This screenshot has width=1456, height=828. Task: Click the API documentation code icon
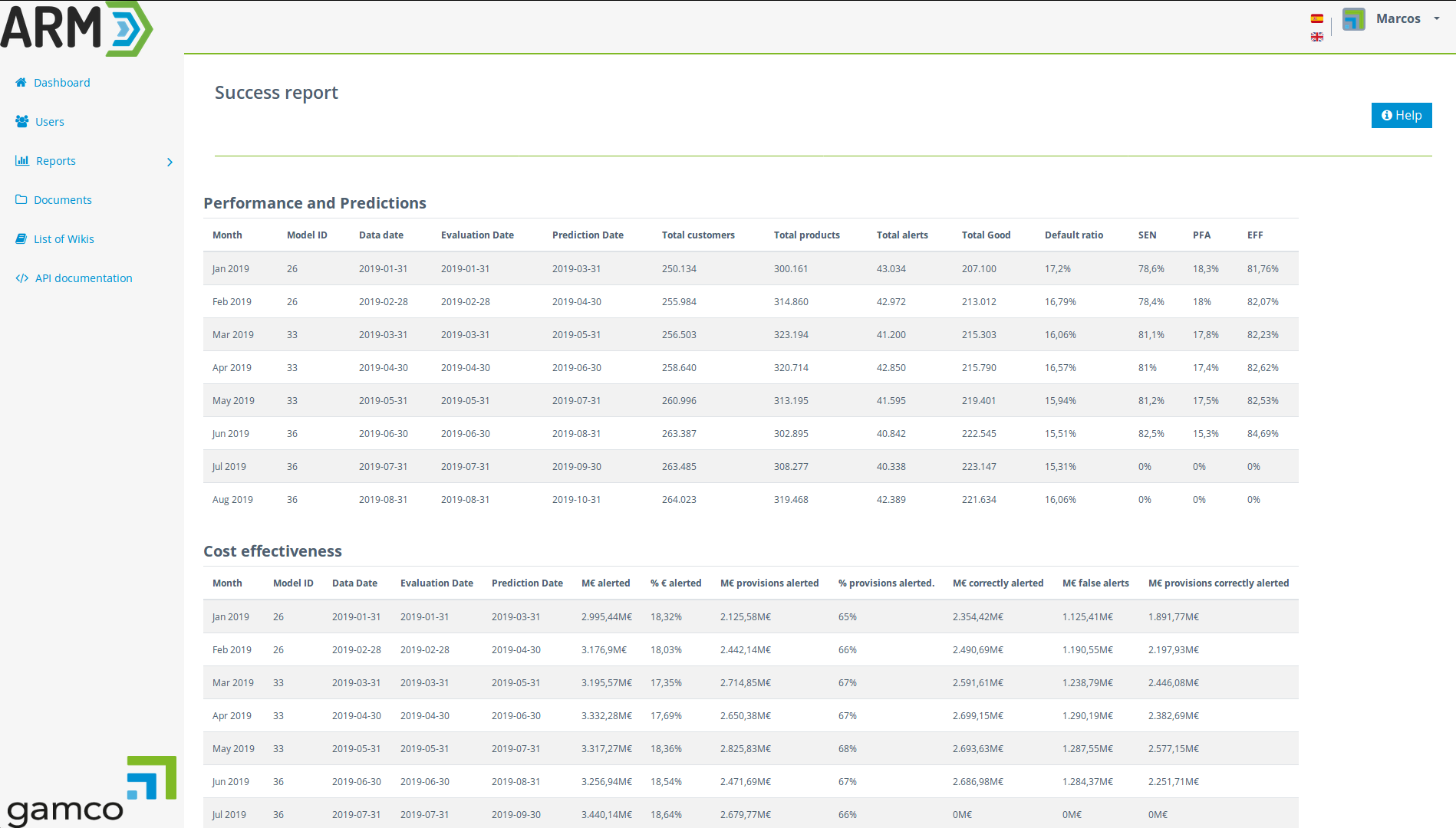coord(22,278)
